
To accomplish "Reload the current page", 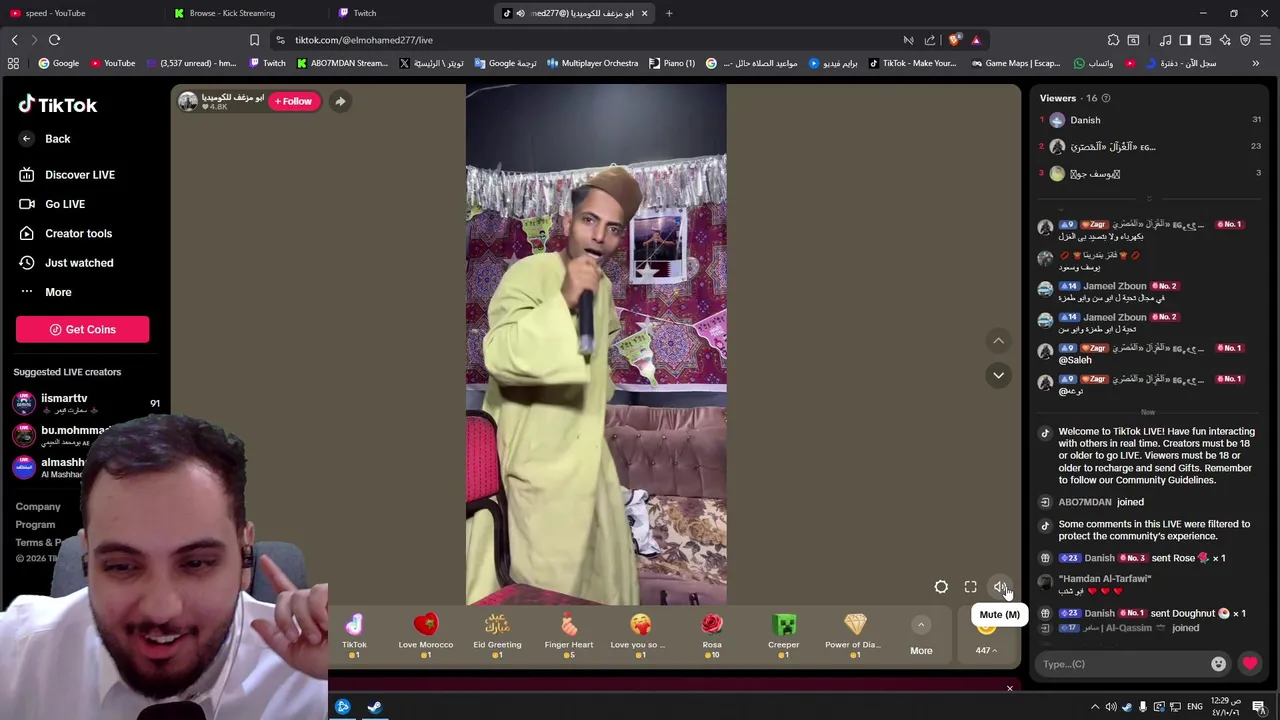I will pyautogui.click(x=54, y=40).
